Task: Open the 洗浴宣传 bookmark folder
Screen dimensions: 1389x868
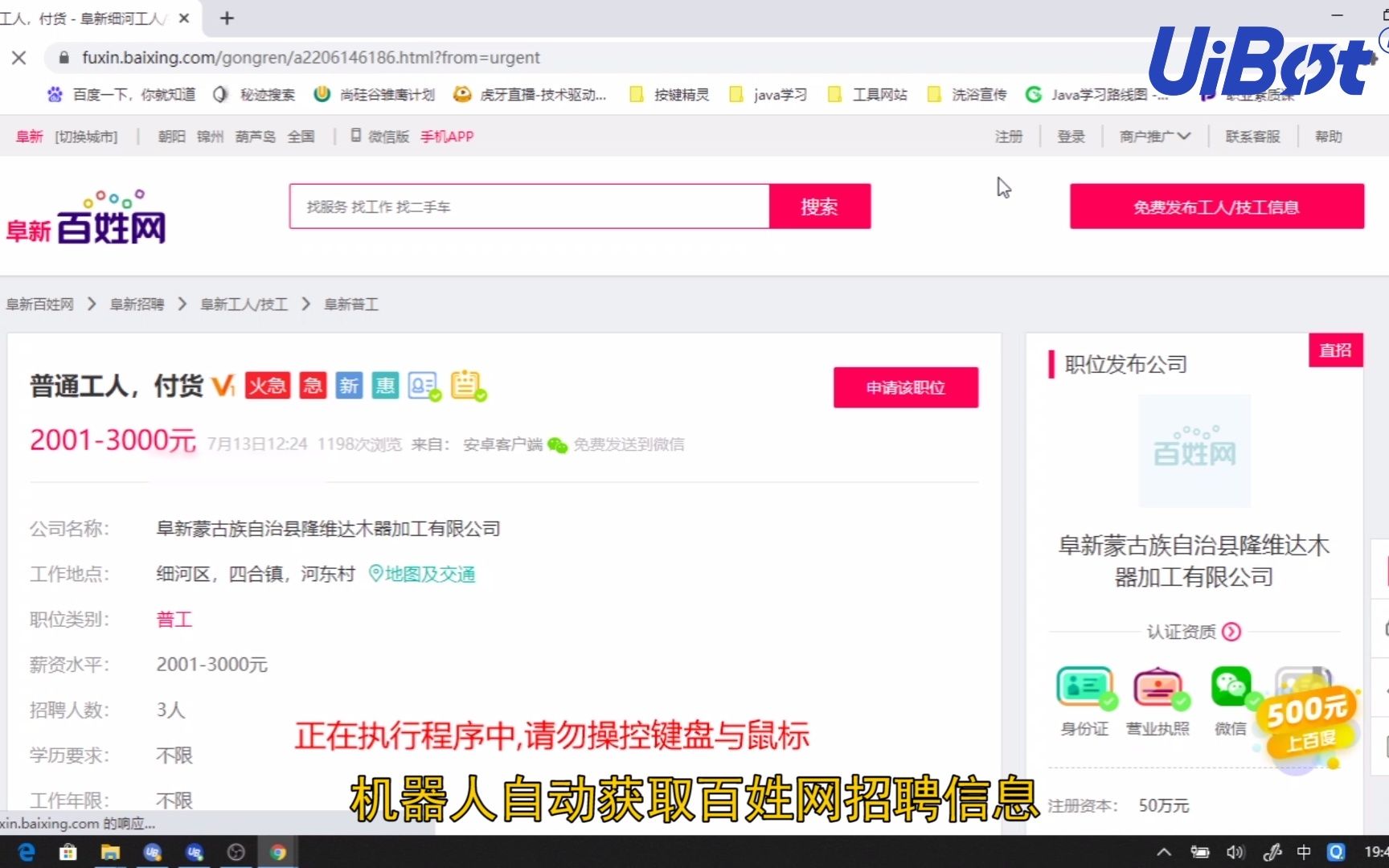Action: [968, 95]
